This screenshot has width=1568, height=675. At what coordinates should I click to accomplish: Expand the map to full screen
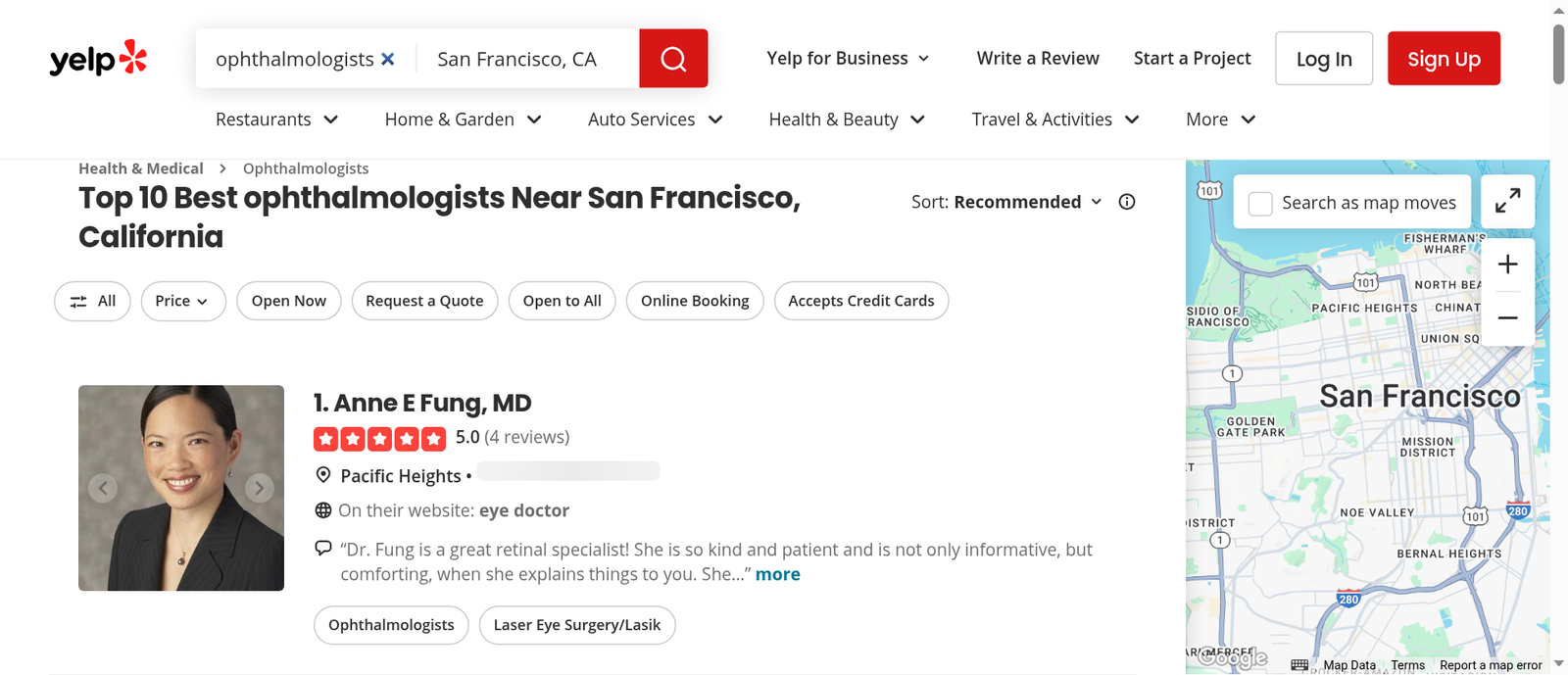[x=1507, y=201]
